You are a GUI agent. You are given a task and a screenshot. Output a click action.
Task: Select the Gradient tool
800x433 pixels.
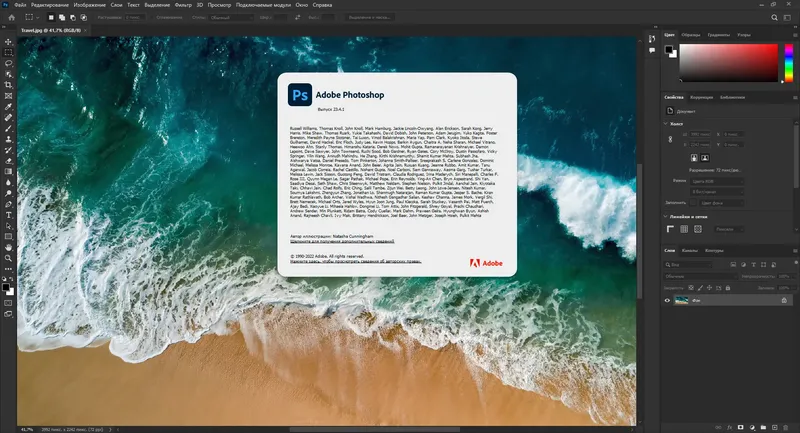8,171
